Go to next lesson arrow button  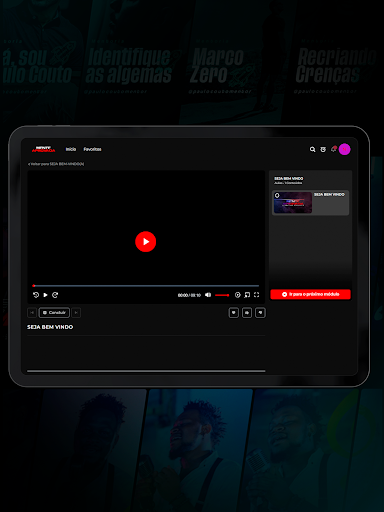tap(76, 313)
